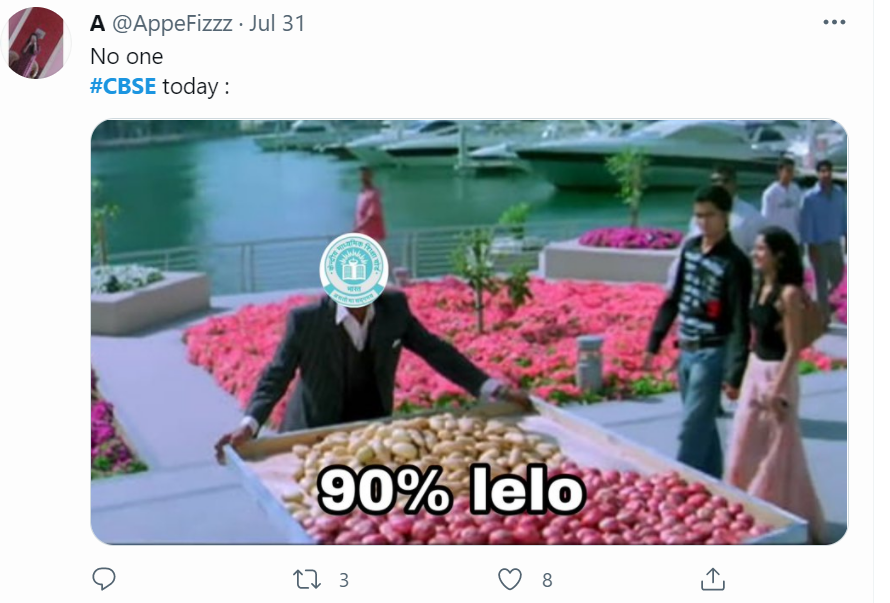Enlarge the meme image thumbnail

tap(469, 332)
